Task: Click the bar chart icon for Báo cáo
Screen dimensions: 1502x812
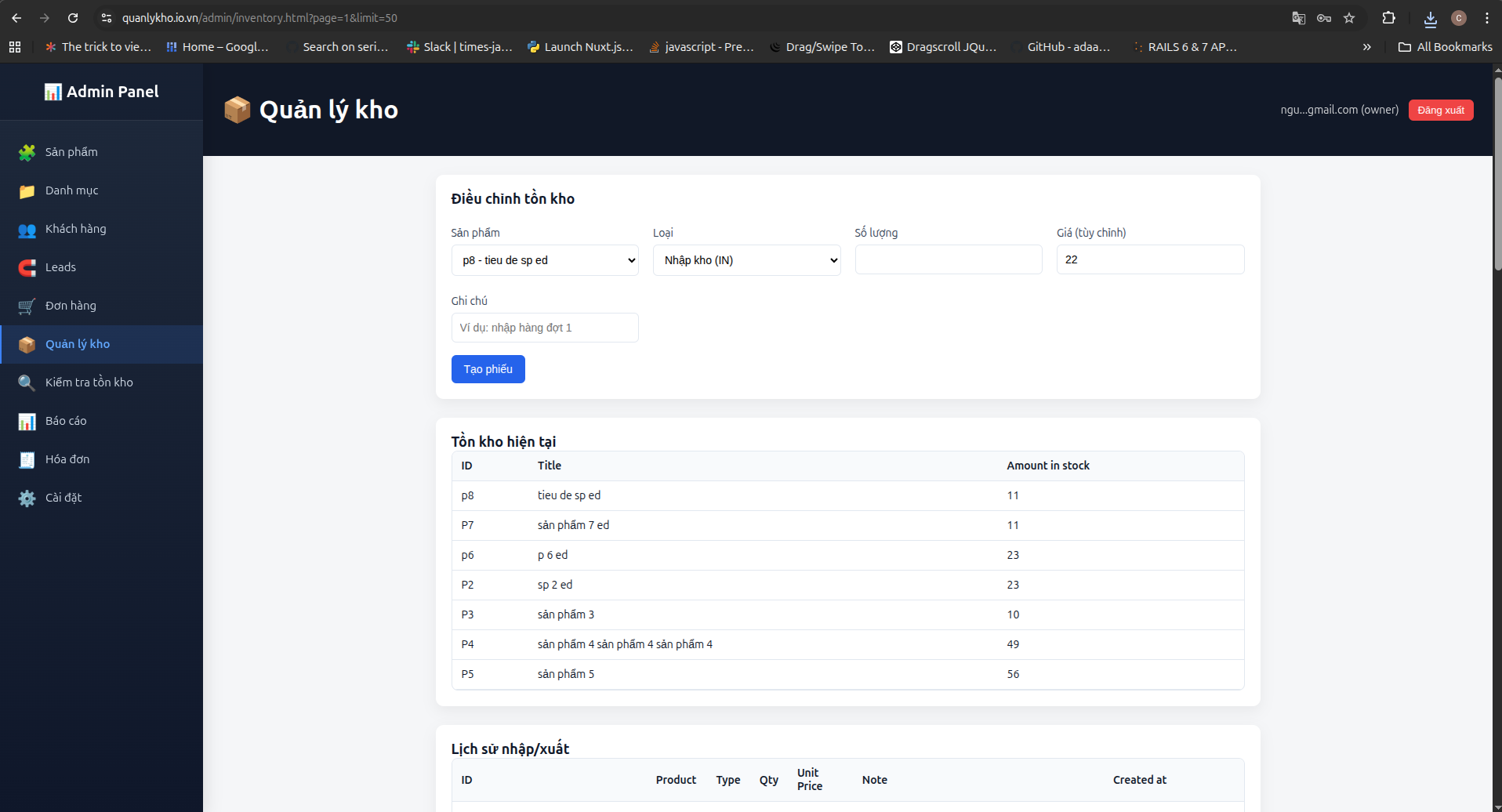Action: pos(27,422)
